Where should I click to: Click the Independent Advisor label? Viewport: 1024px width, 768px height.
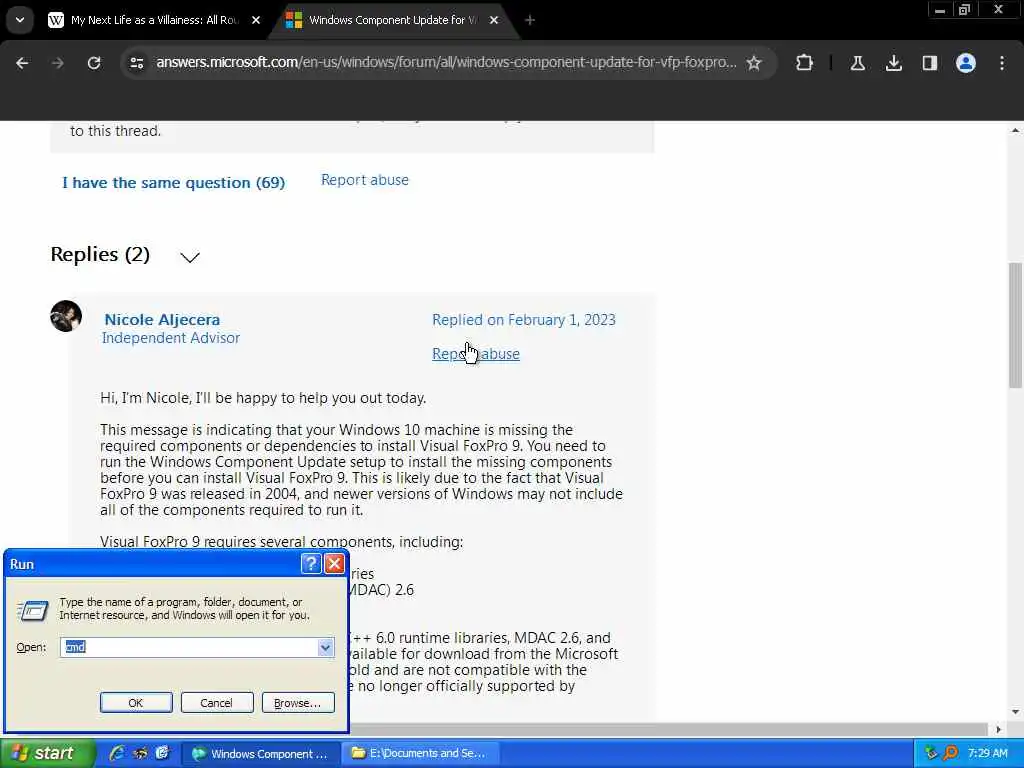(x=171, y=338)
